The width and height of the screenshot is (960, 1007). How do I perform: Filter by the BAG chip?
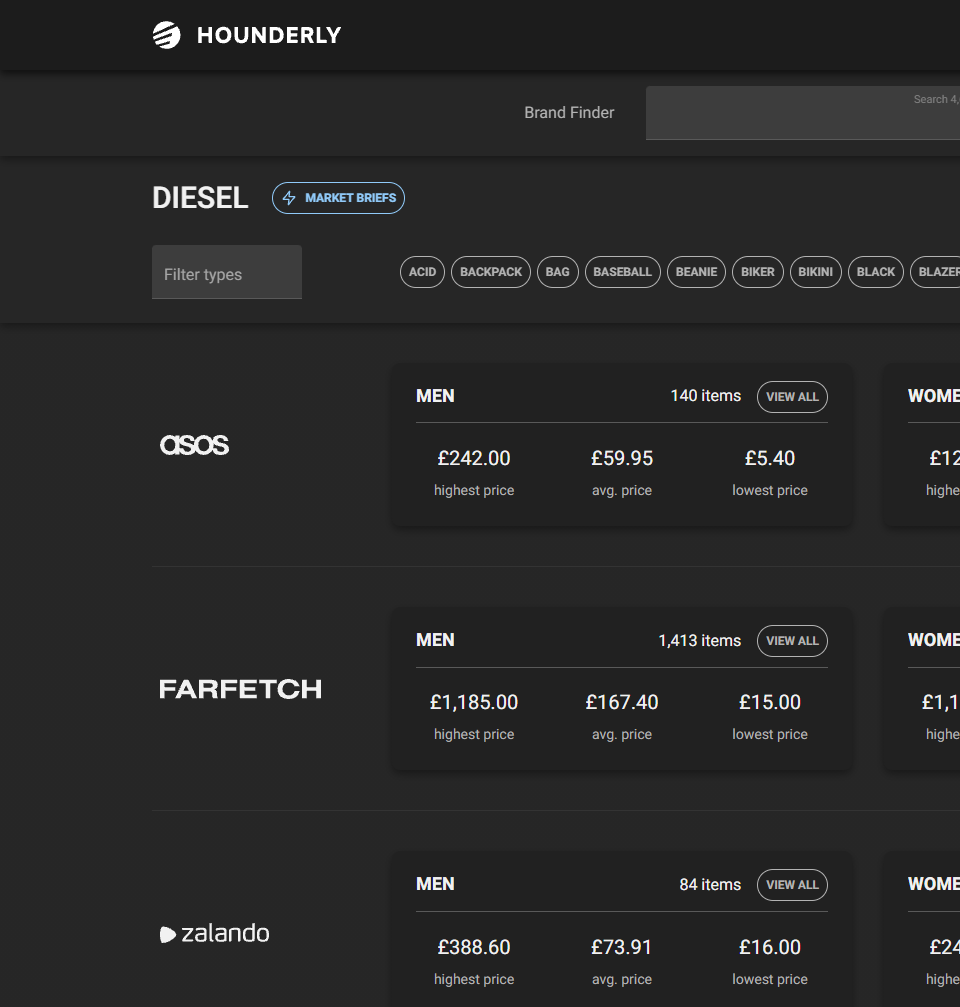coord(557,272)
